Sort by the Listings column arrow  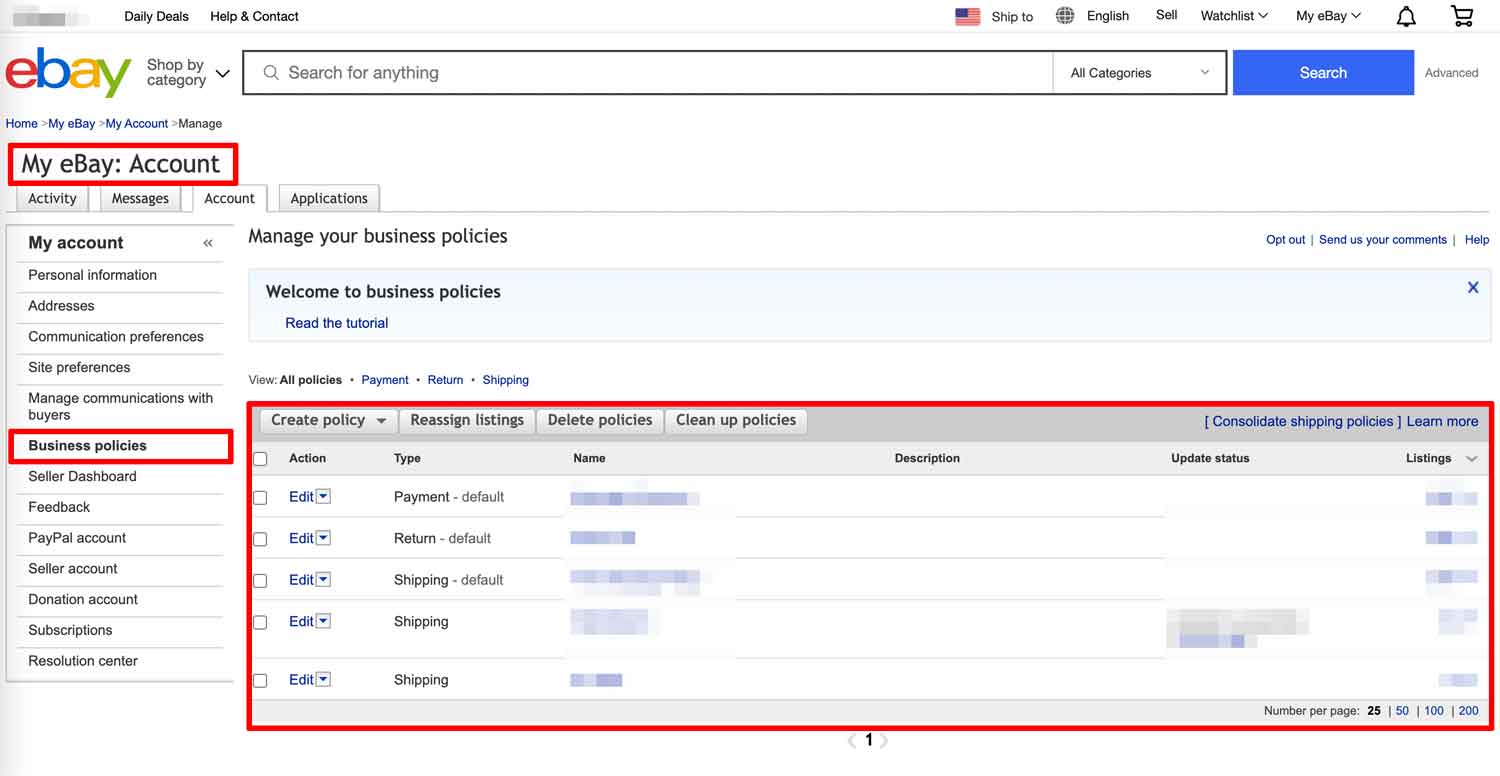click(x=1471, y=459)
